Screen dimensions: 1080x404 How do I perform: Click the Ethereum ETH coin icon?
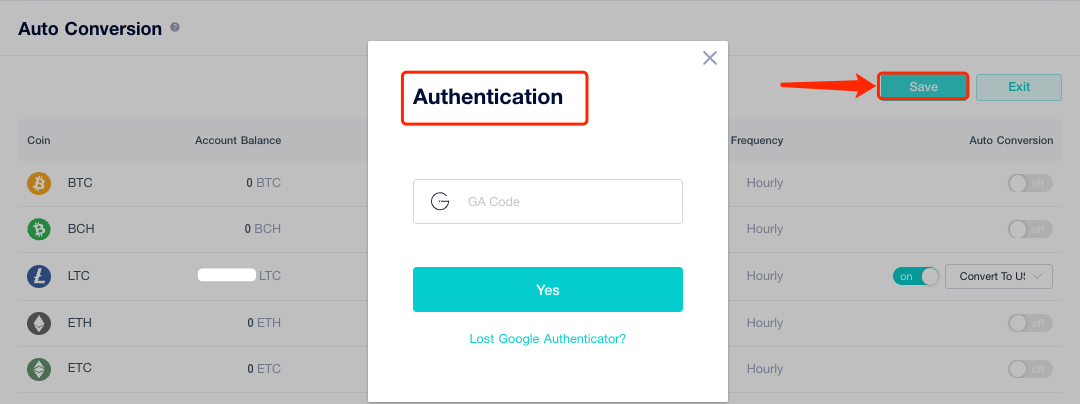(x=39, y=323)
